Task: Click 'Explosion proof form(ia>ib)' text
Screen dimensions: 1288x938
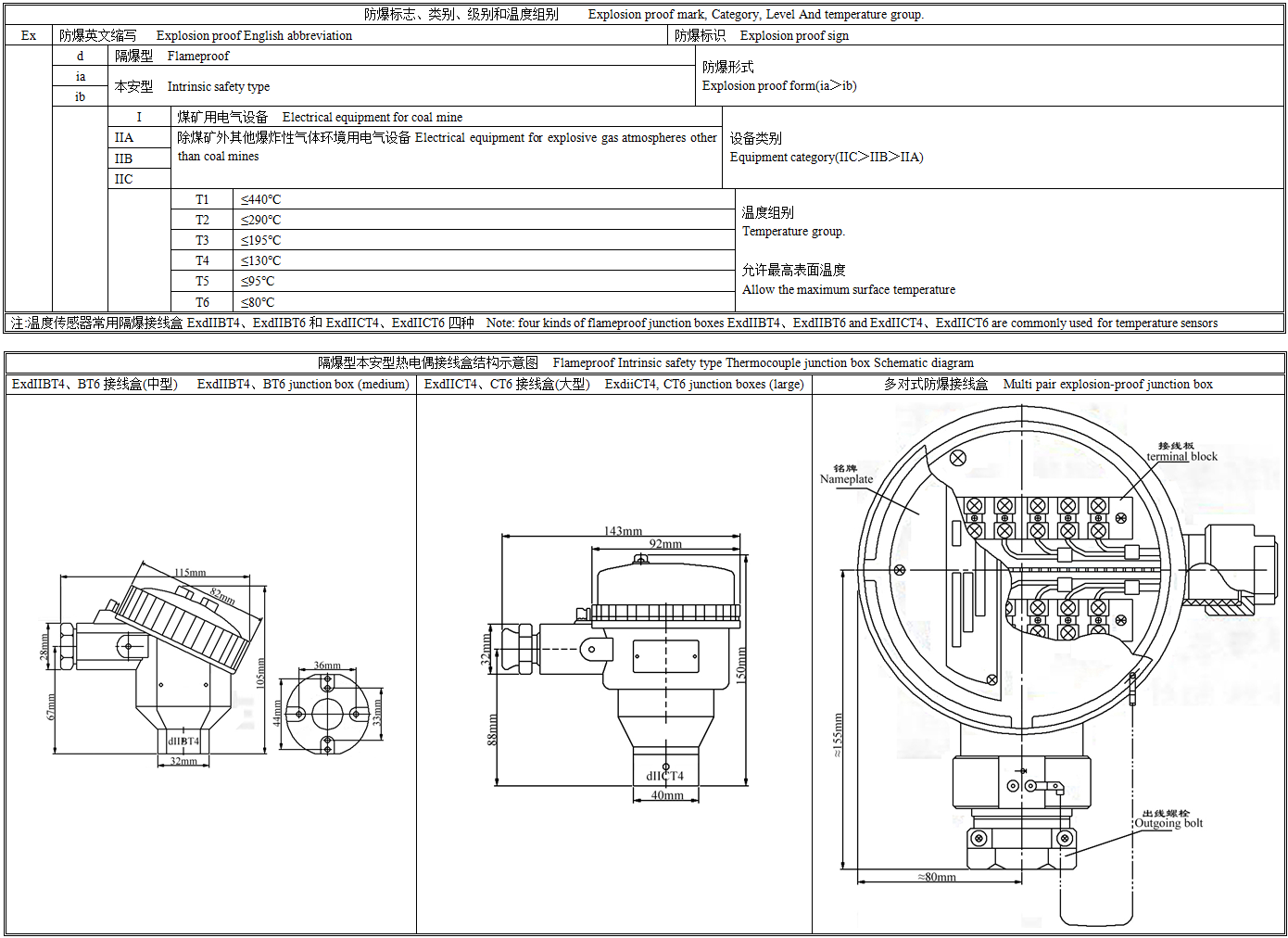Action: (x=779, y=85)
